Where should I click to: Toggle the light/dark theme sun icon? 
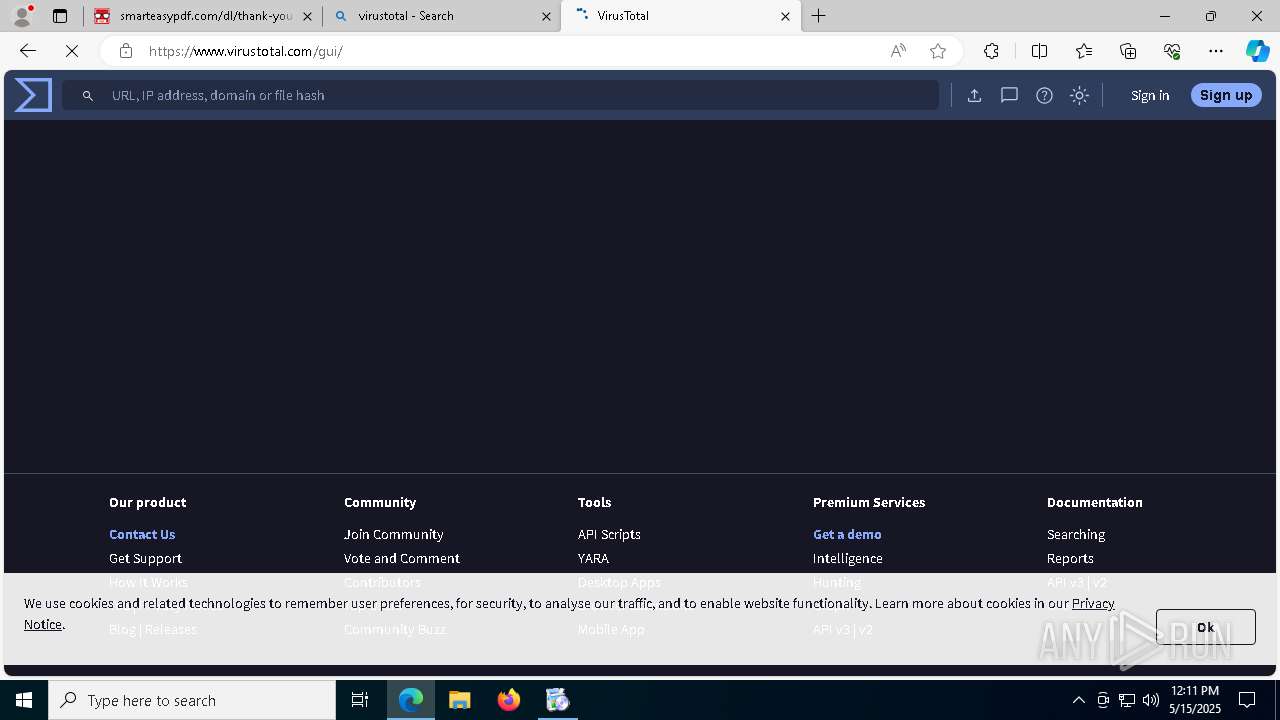click(1079, 96)
